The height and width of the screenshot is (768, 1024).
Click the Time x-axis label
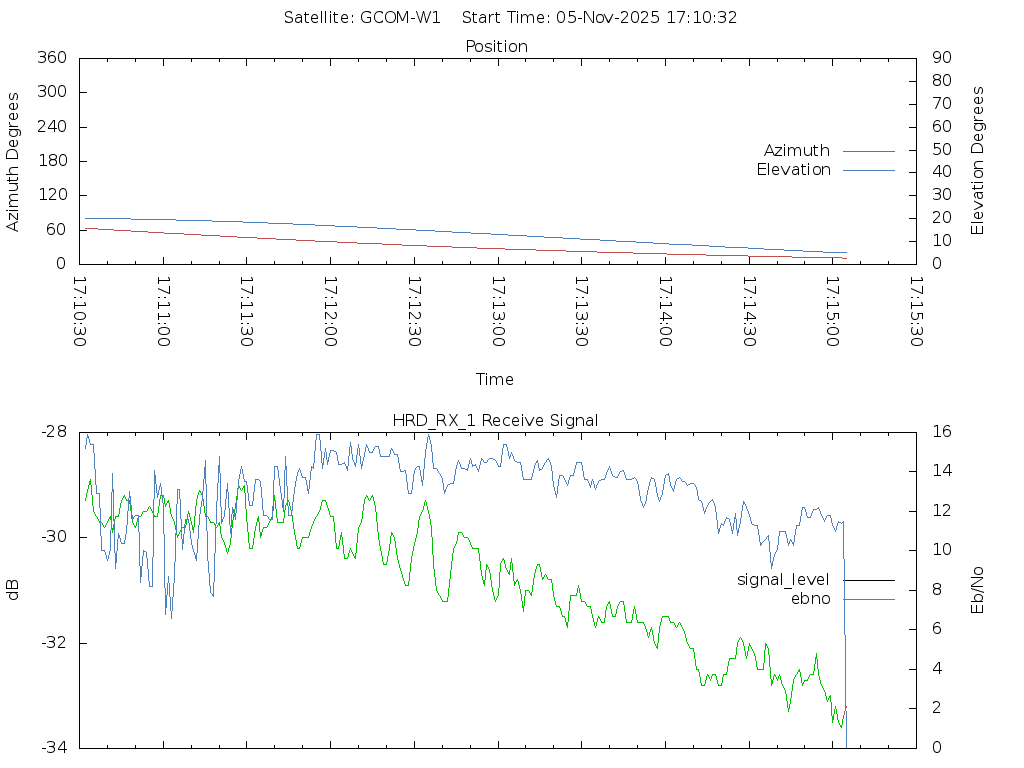tap(495, 379)
